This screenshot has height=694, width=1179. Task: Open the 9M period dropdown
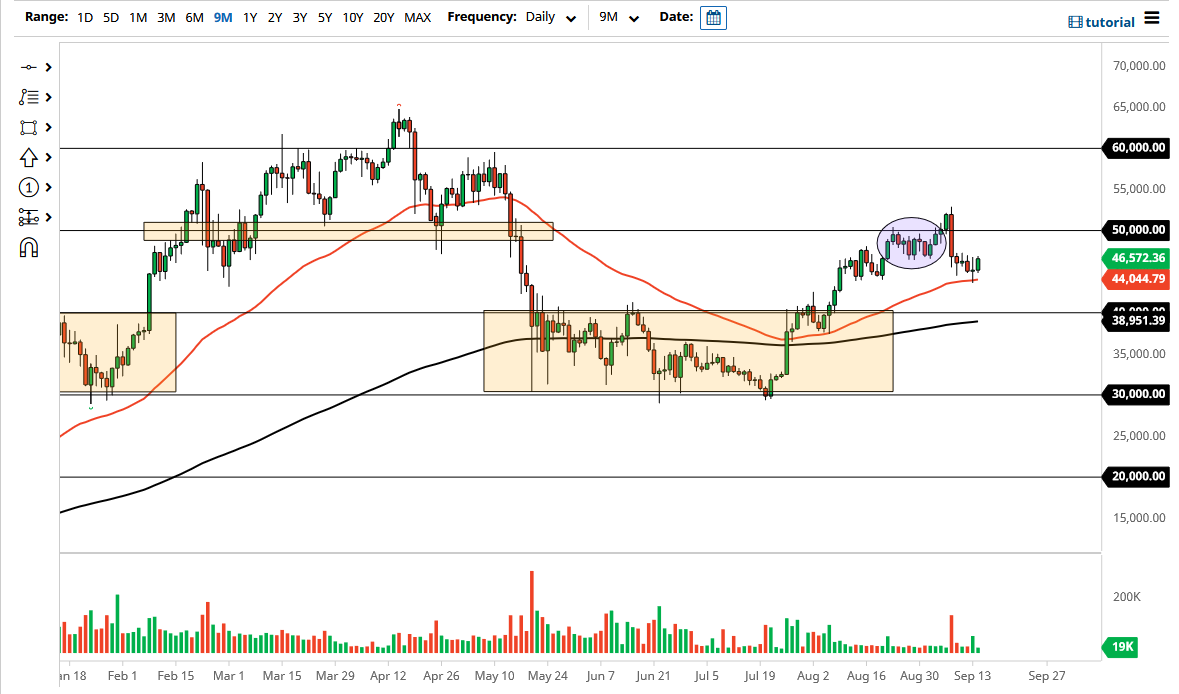coord(617,17)
